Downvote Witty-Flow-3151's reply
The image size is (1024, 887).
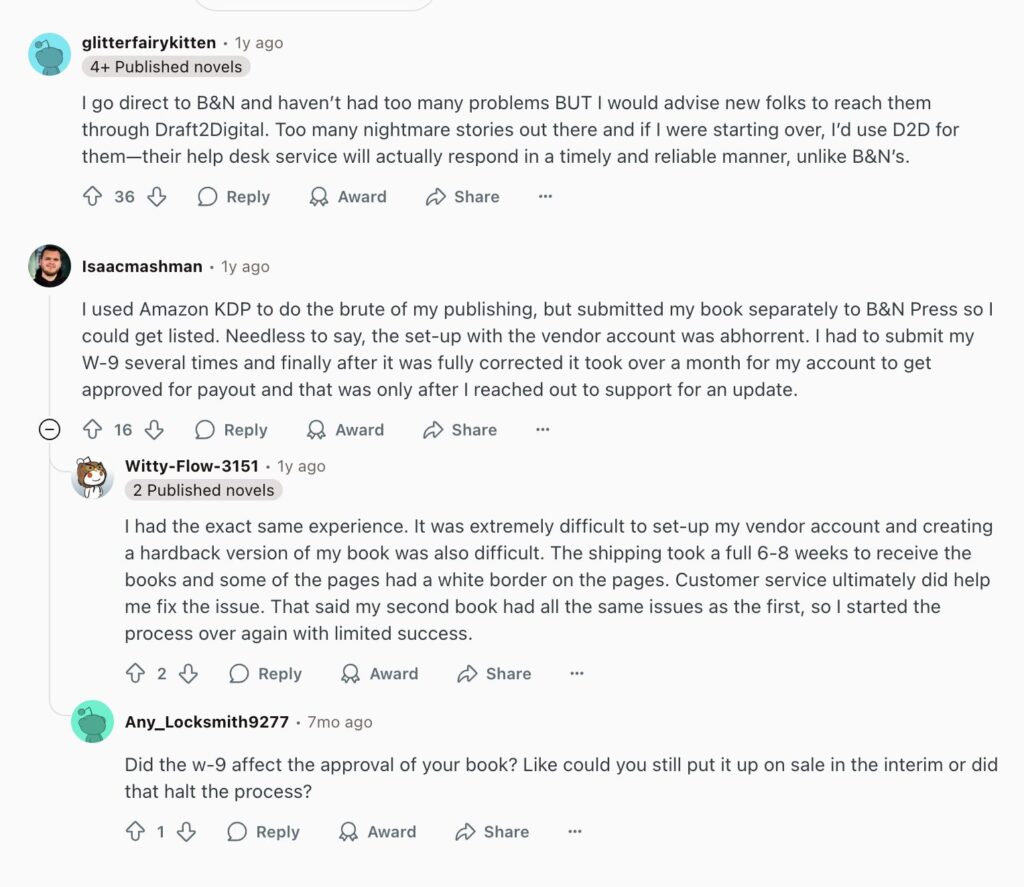coord(188,674)
